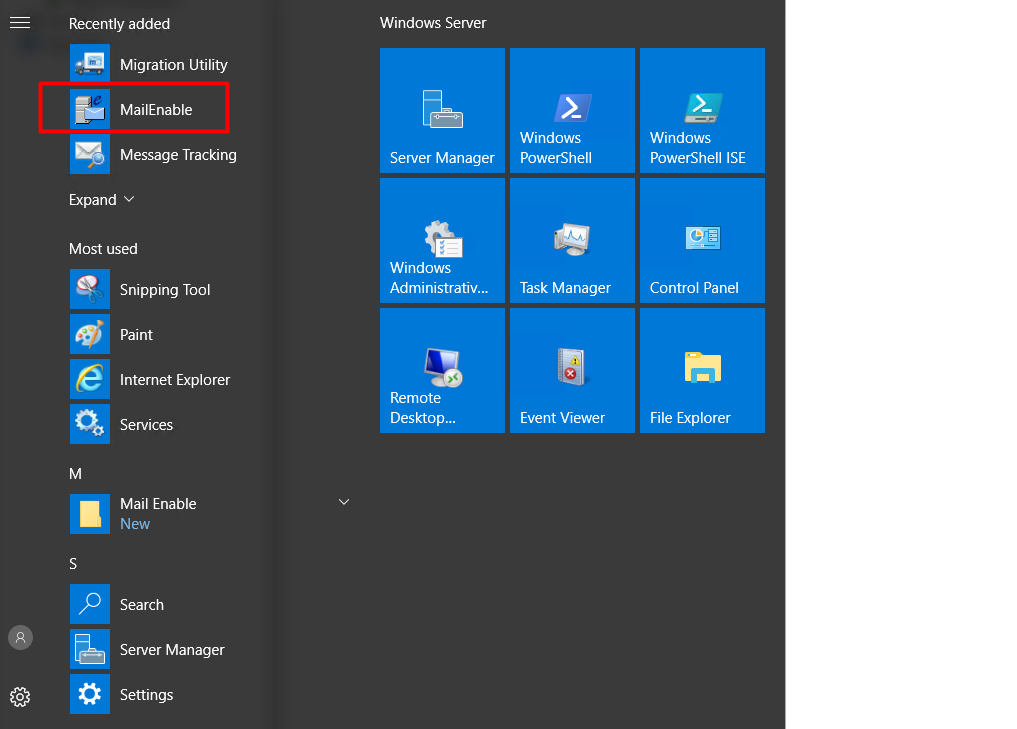Click the Services label text
This screenshot has width=1017, height=729.
click(x=147, y=425)
